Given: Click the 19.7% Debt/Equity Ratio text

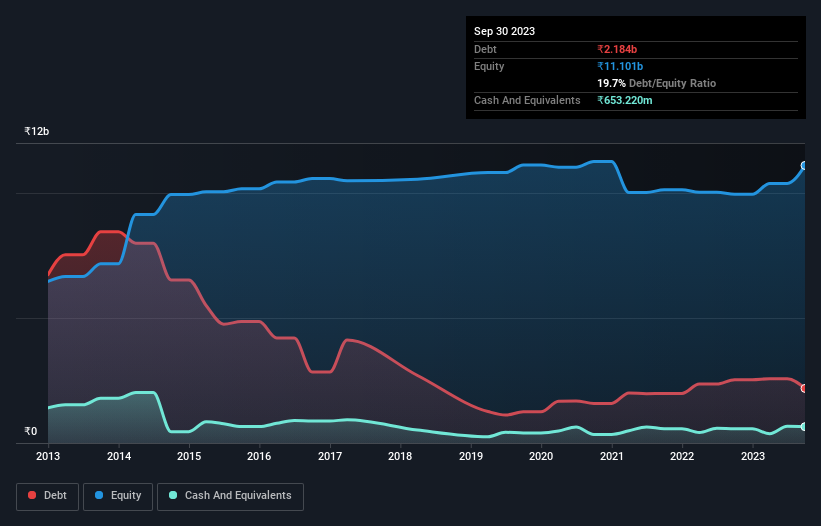Looking at the screenshot, I should point(657,83).
